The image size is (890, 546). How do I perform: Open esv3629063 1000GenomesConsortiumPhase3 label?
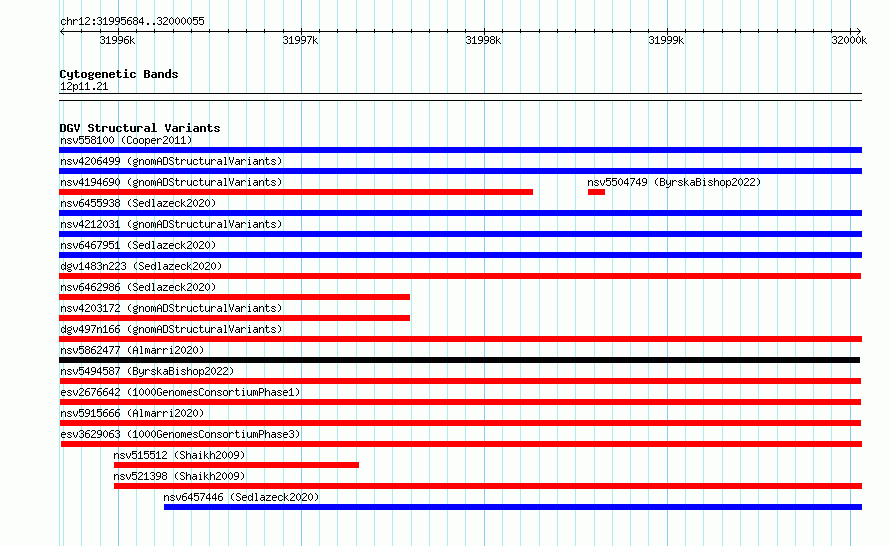(180, 434)
